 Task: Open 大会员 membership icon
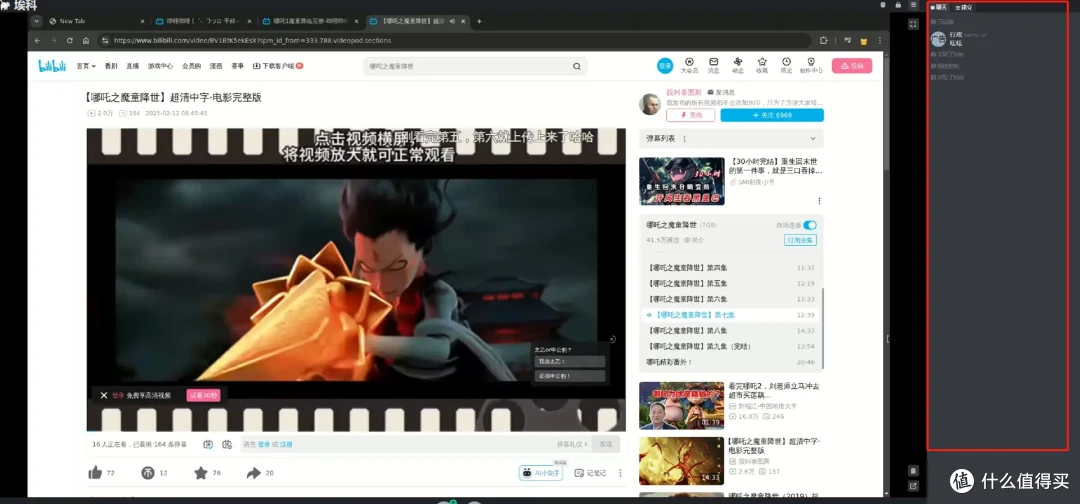(x=689, y=65)
